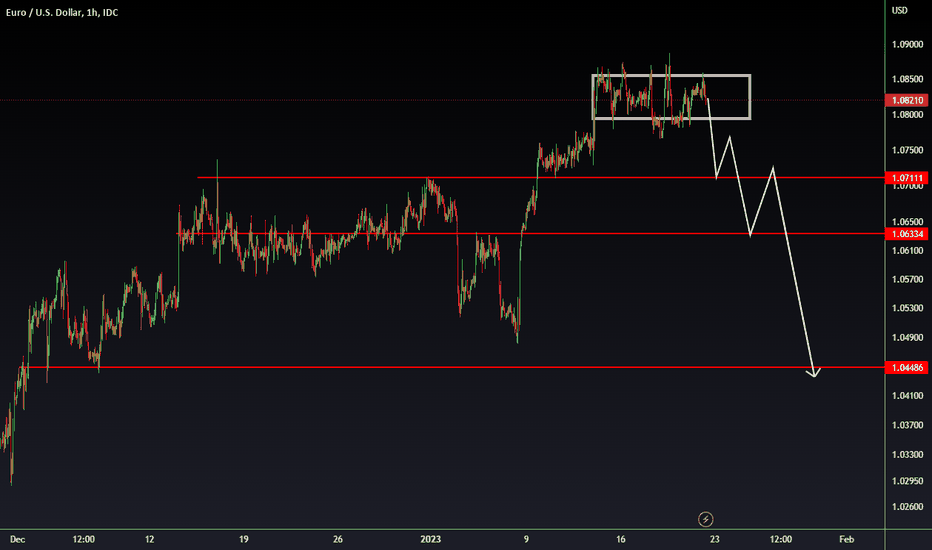Click the 1.03300 price axis value
The width and height of the screenshot is (932, 550).
coord(908,455)
